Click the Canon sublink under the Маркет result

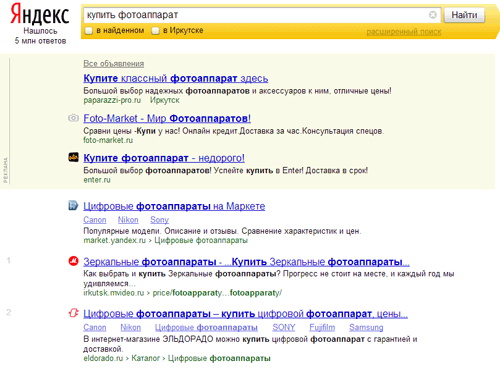[x=95, y=220]
